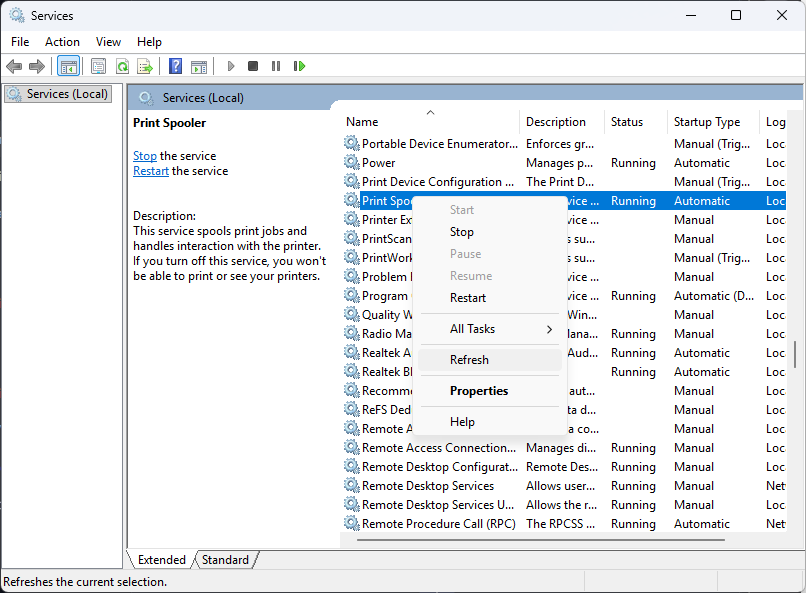Viewport: 806px width, 593px height.
Task: Switch to the Standard tab
Action: [226, 560]
